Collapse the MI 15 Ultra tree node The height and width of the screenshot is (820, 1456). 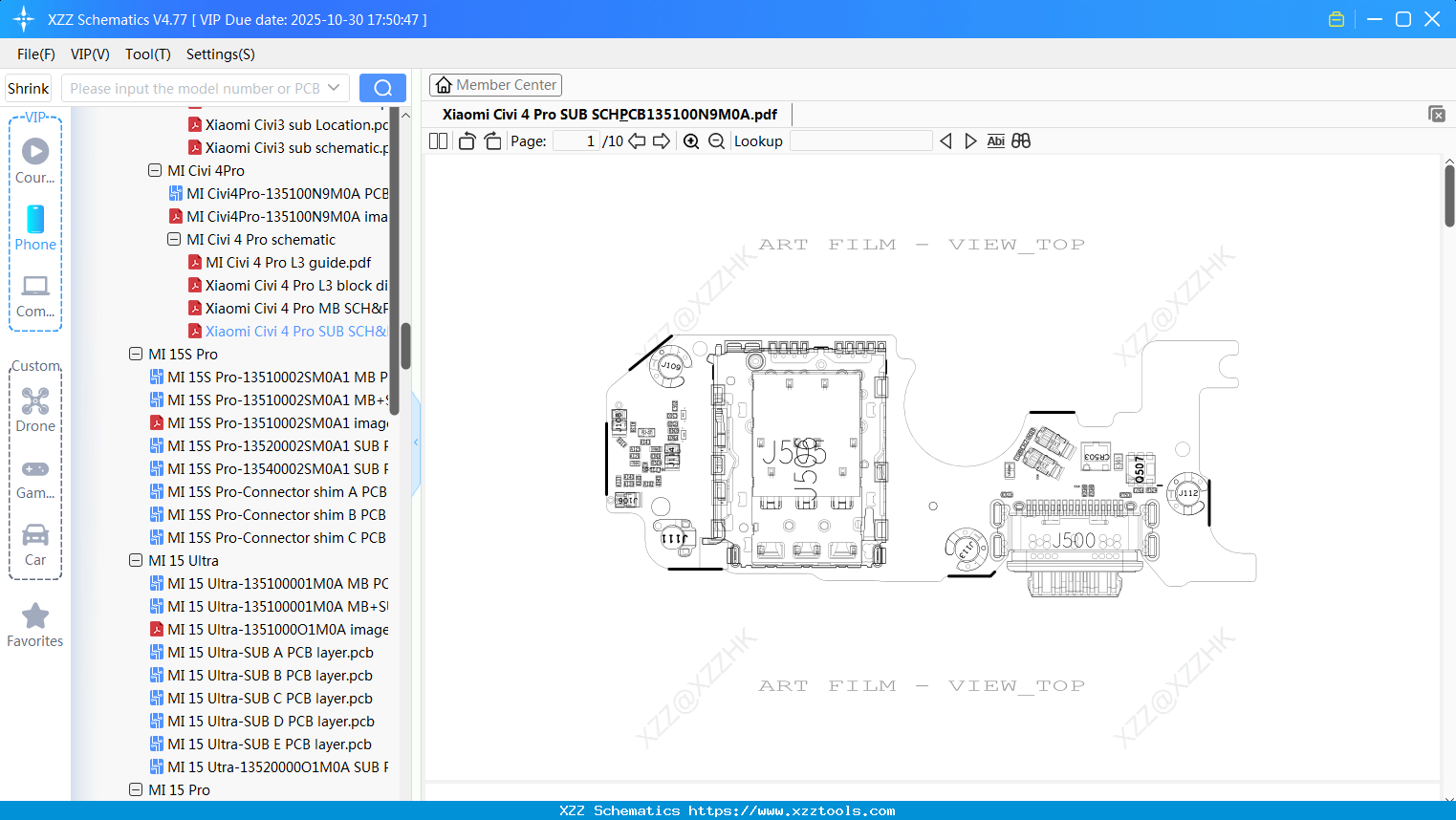[135, 560]
